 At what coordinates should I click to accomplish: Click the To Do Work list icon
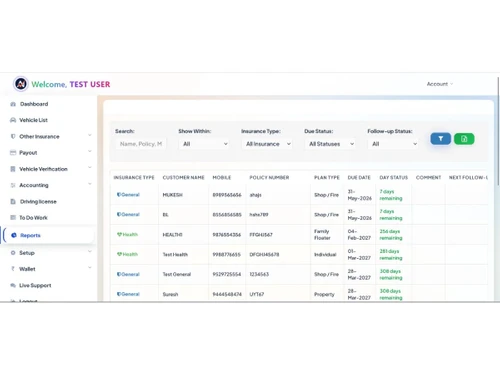pyautogui.click(x=13, y=217)
